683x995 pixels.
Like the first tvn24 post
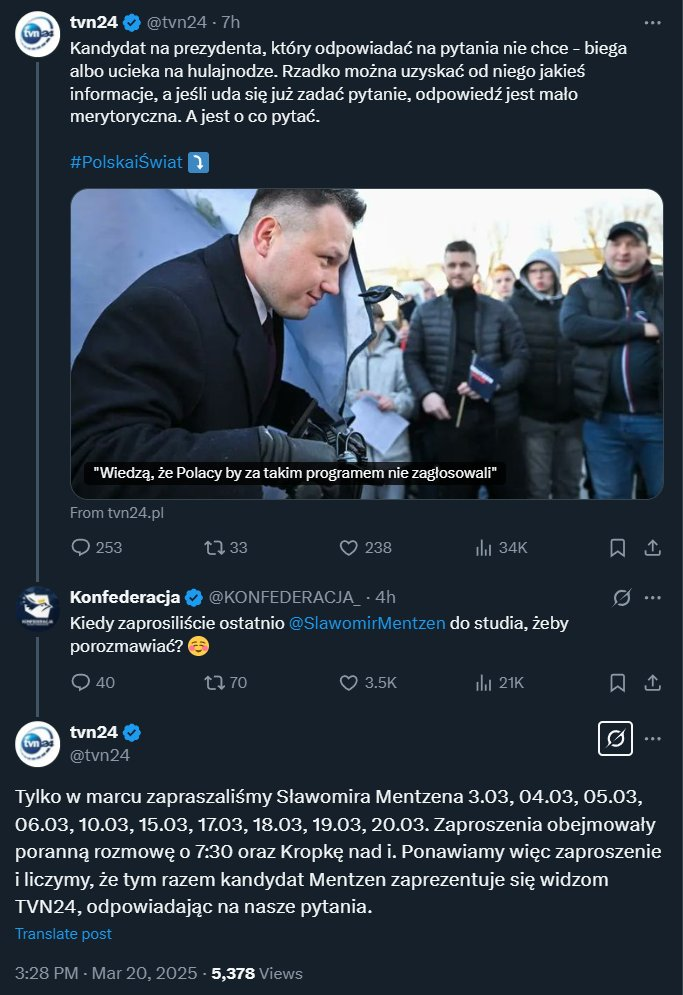point(349,547)
